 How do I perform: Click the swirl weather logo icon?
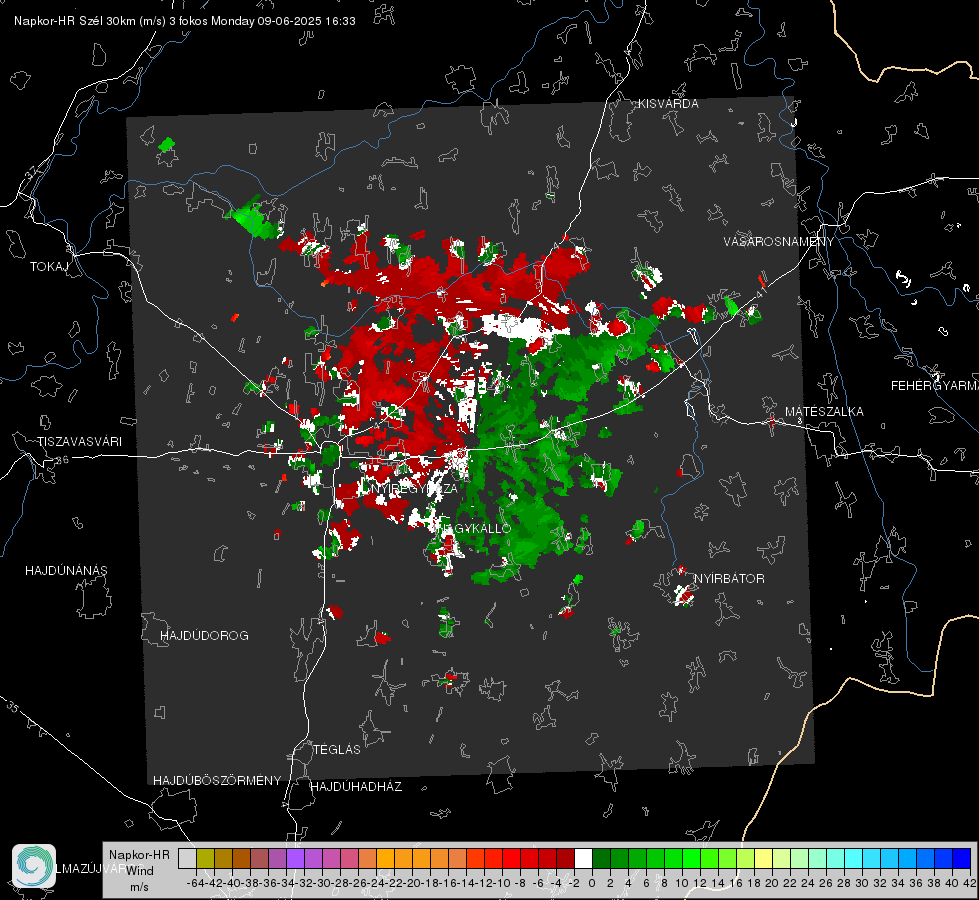(34, 866)
